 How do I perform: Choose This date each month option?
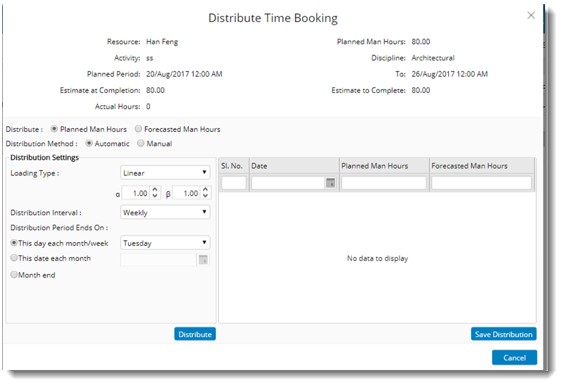14,258
